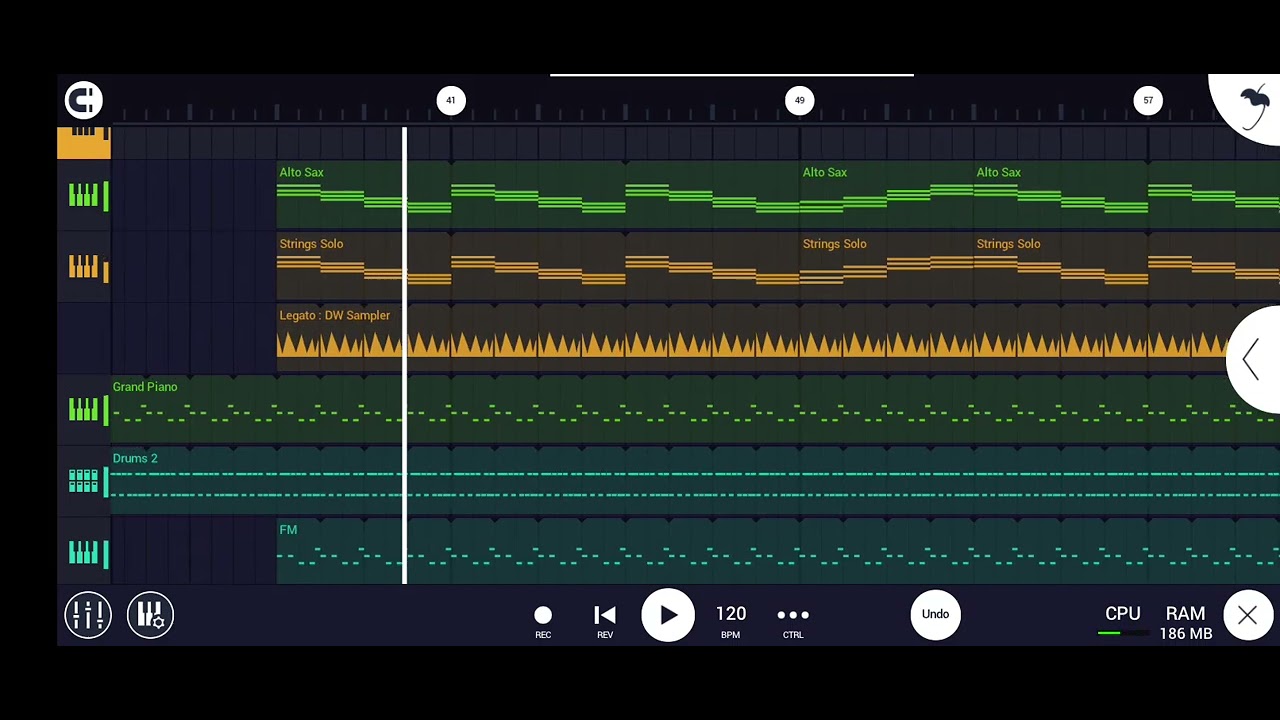
Task: Show the CPU usage meter
Action: 1122,621
